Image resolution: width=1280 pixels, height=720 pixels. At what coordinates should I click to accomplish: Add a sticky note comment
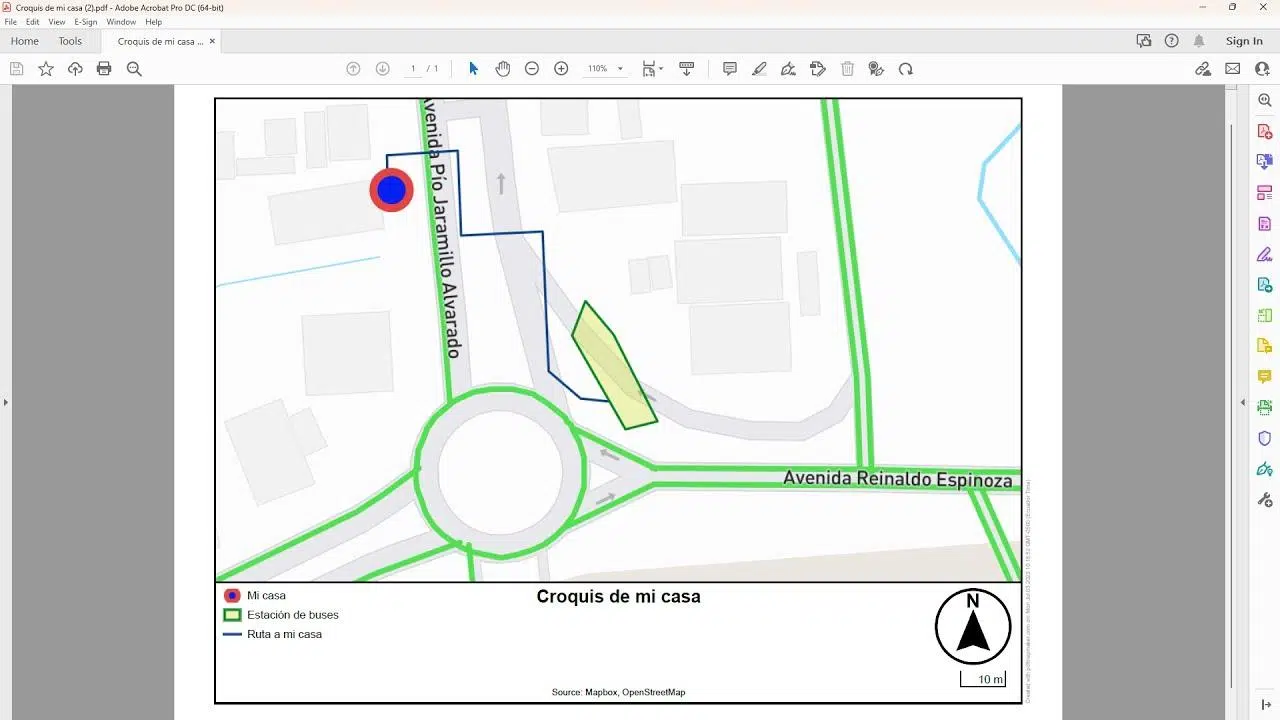[x=730, y=69]
